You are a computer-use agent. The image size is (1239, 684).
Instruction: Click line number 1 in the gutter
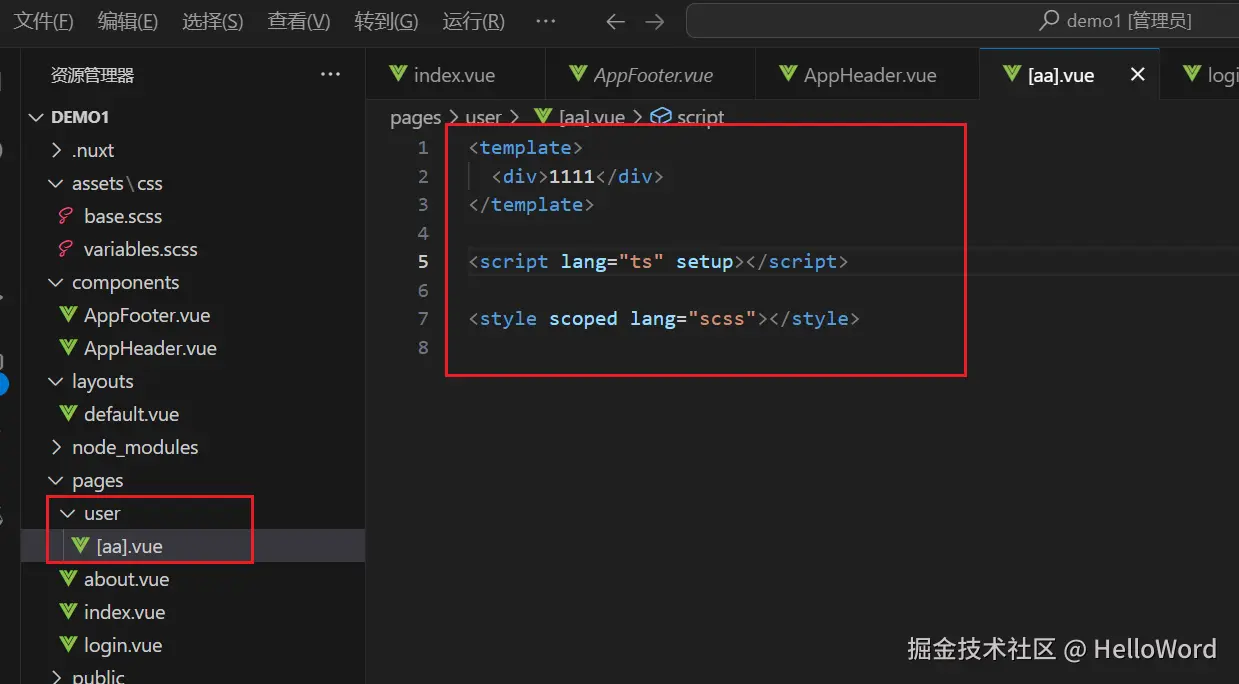[x=423, y=147]
